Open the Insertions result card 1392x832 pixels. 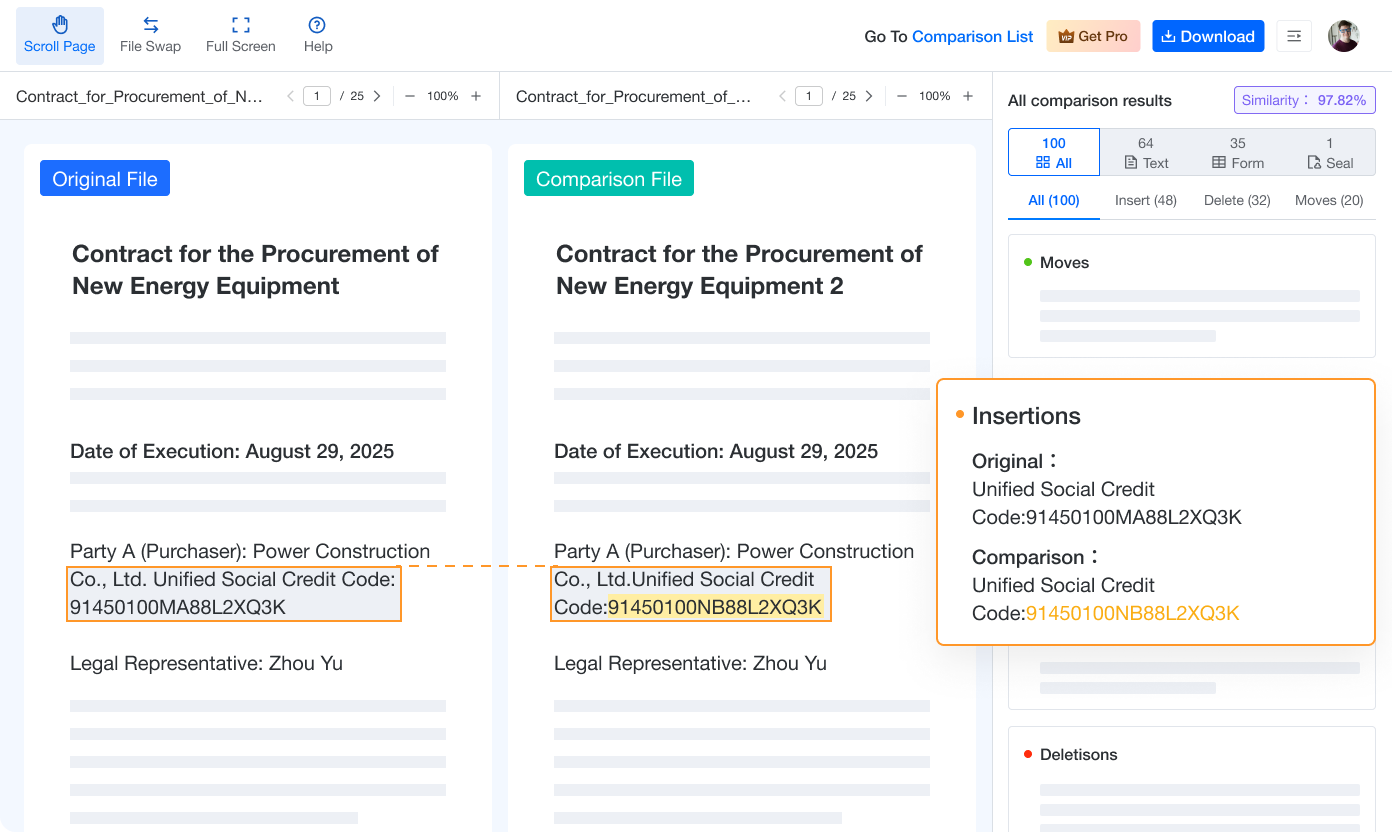coord(1156,512)
